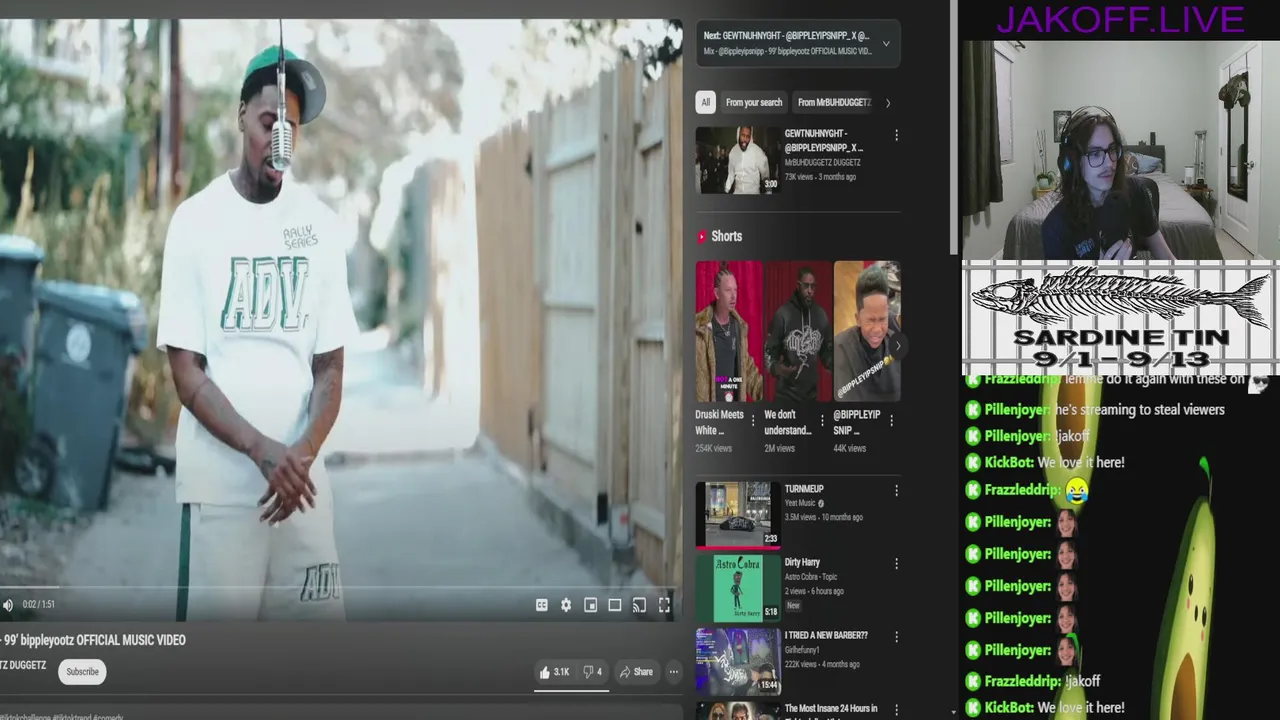The width and height of the screenshot is (1280, 720).
Task: Open the @BIPPLEYIPSNIP short thumbnail
Action: point(867,332)
